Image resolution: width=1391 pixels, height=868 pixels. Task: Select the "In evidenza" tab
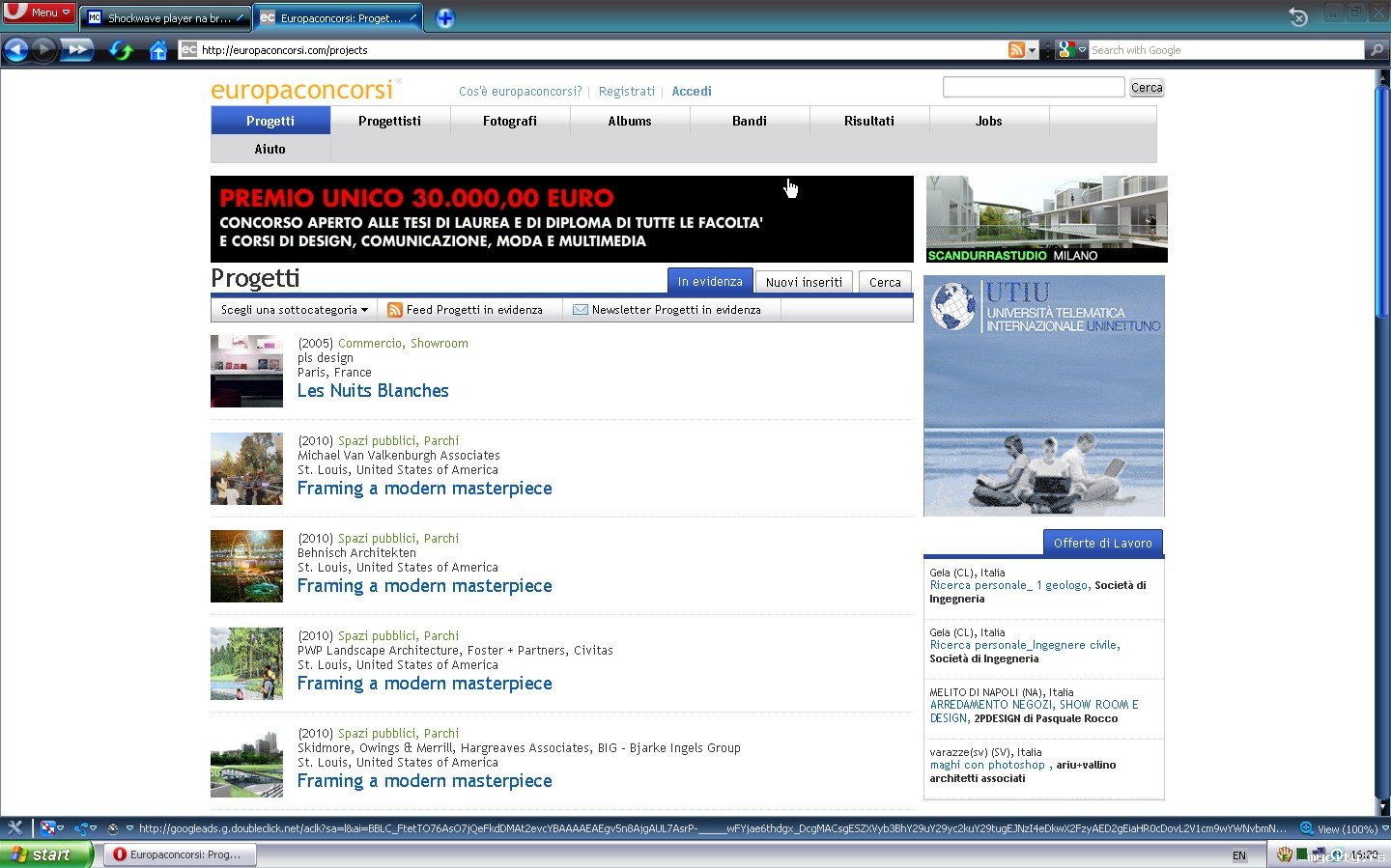pyautogui.click(x=710, y=281)
